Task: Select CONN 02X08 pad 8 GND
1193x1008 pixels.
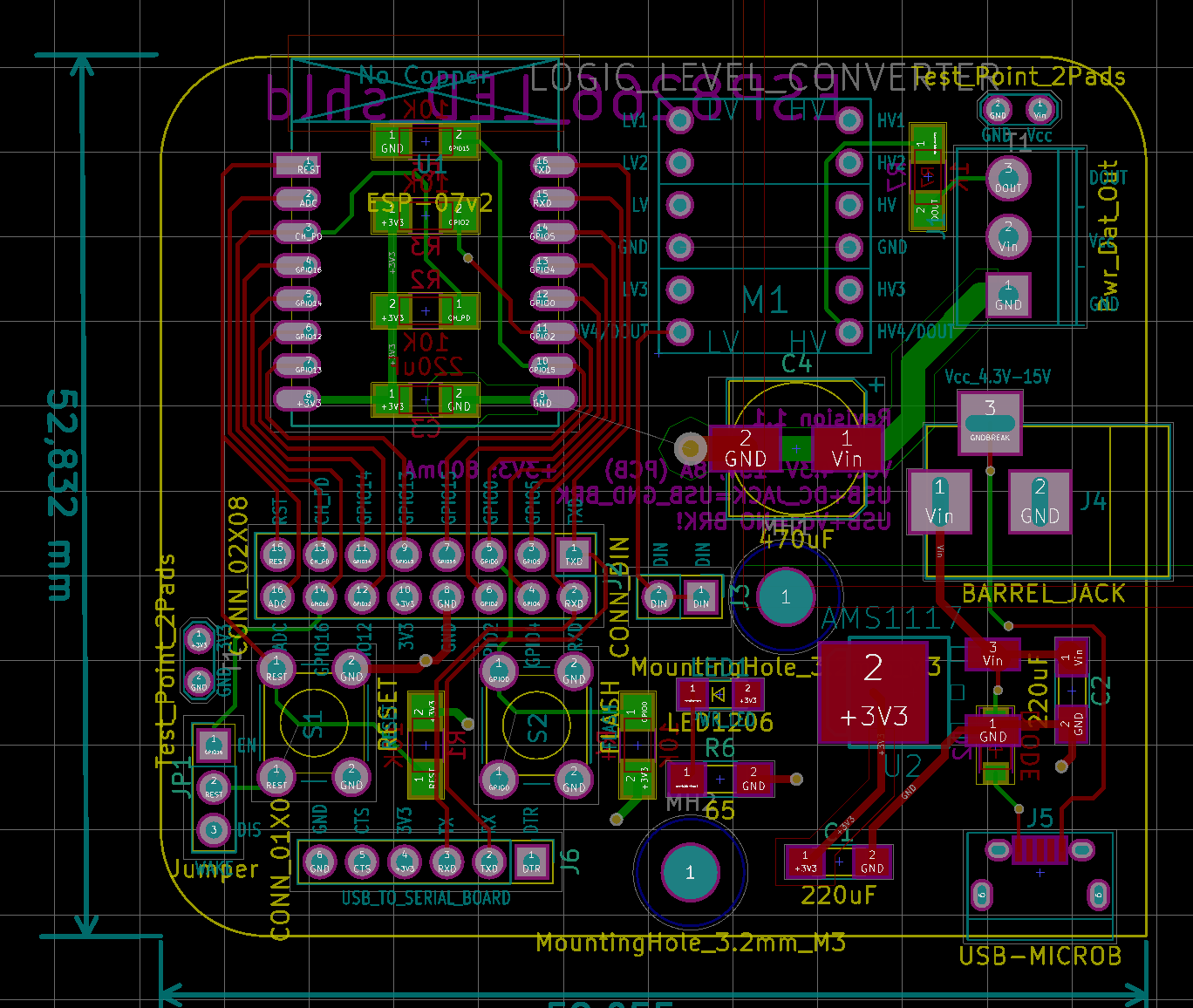Action: (x=447, y=596)
